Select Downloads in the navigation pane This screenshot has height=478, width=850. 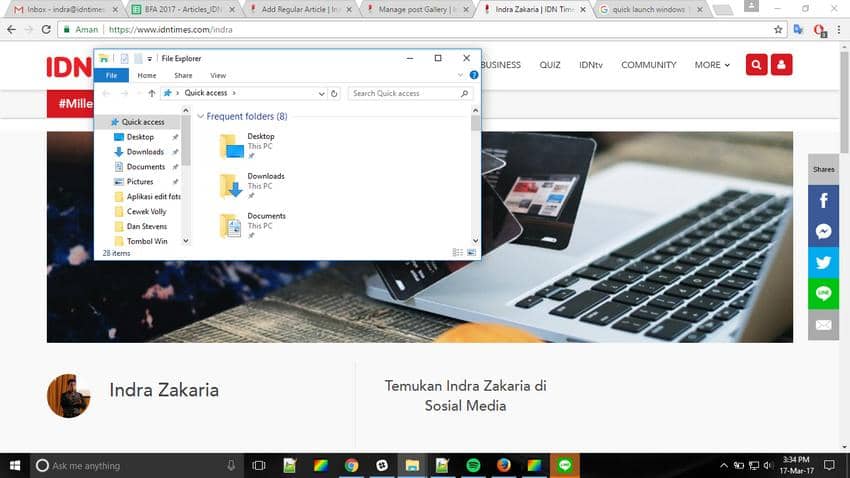click(145, 152)
